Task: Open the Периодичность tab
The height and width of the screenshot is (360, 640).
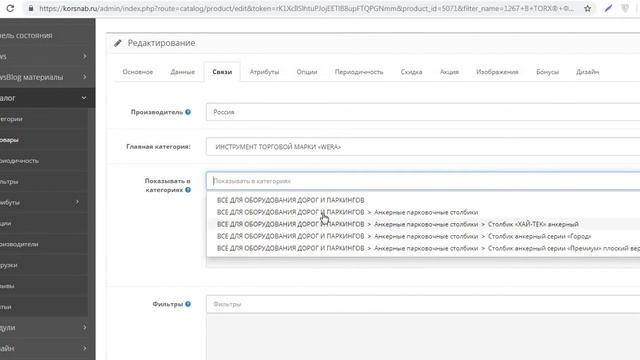Action: 359,72
